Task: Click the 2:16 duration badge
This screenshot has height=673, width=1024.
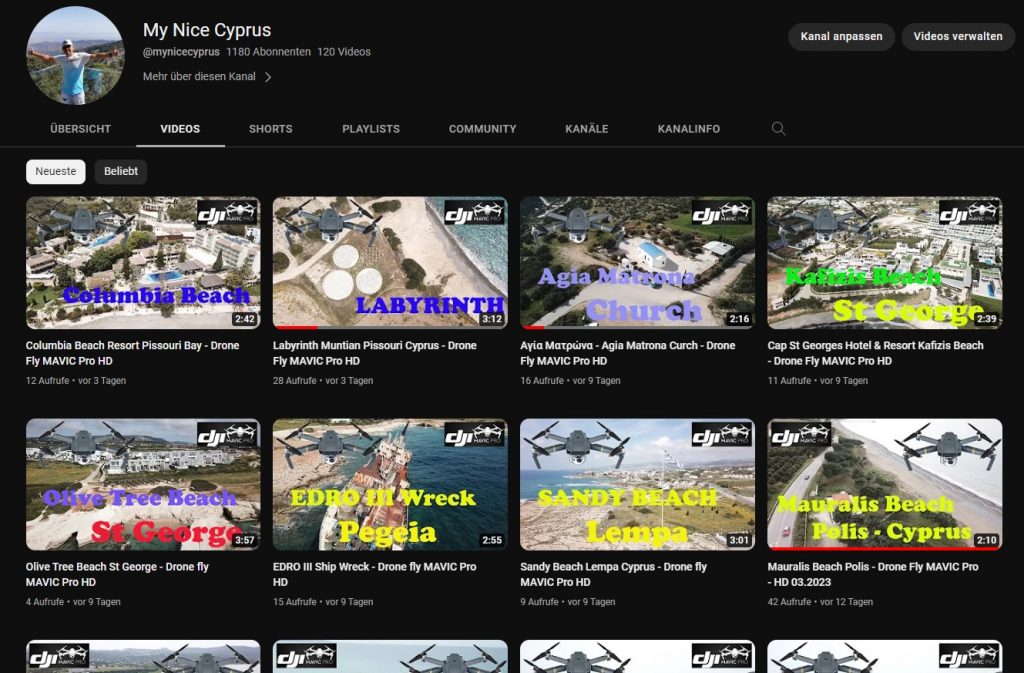Action: 739,319
